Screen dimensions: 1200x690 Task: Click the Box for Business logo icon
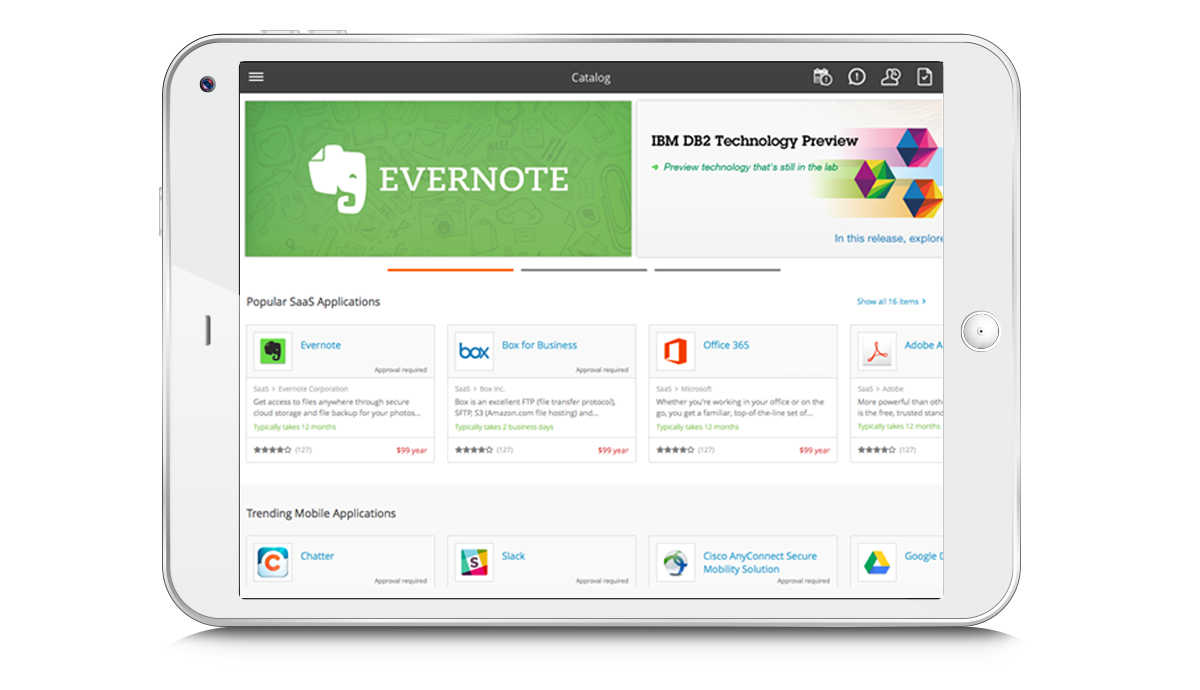474,351
